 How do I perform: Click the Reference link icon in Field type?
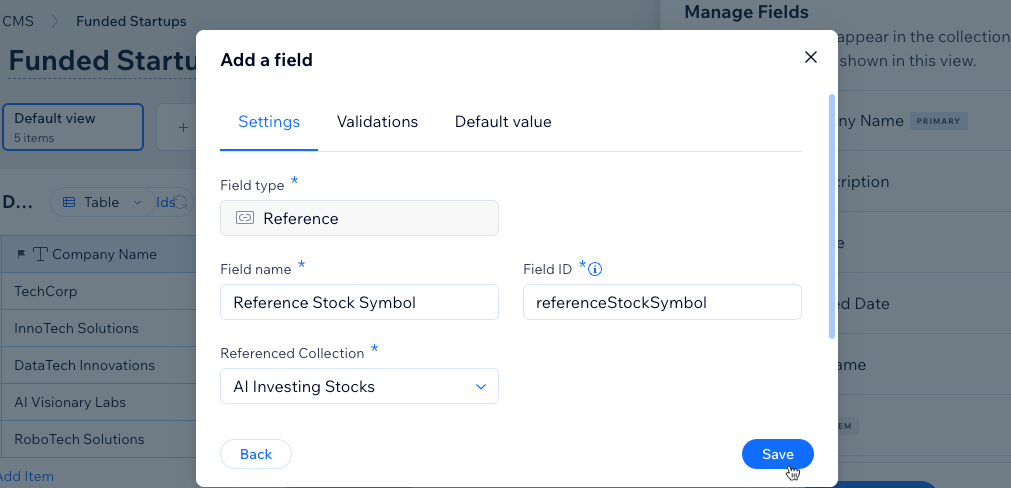(245, 218)
